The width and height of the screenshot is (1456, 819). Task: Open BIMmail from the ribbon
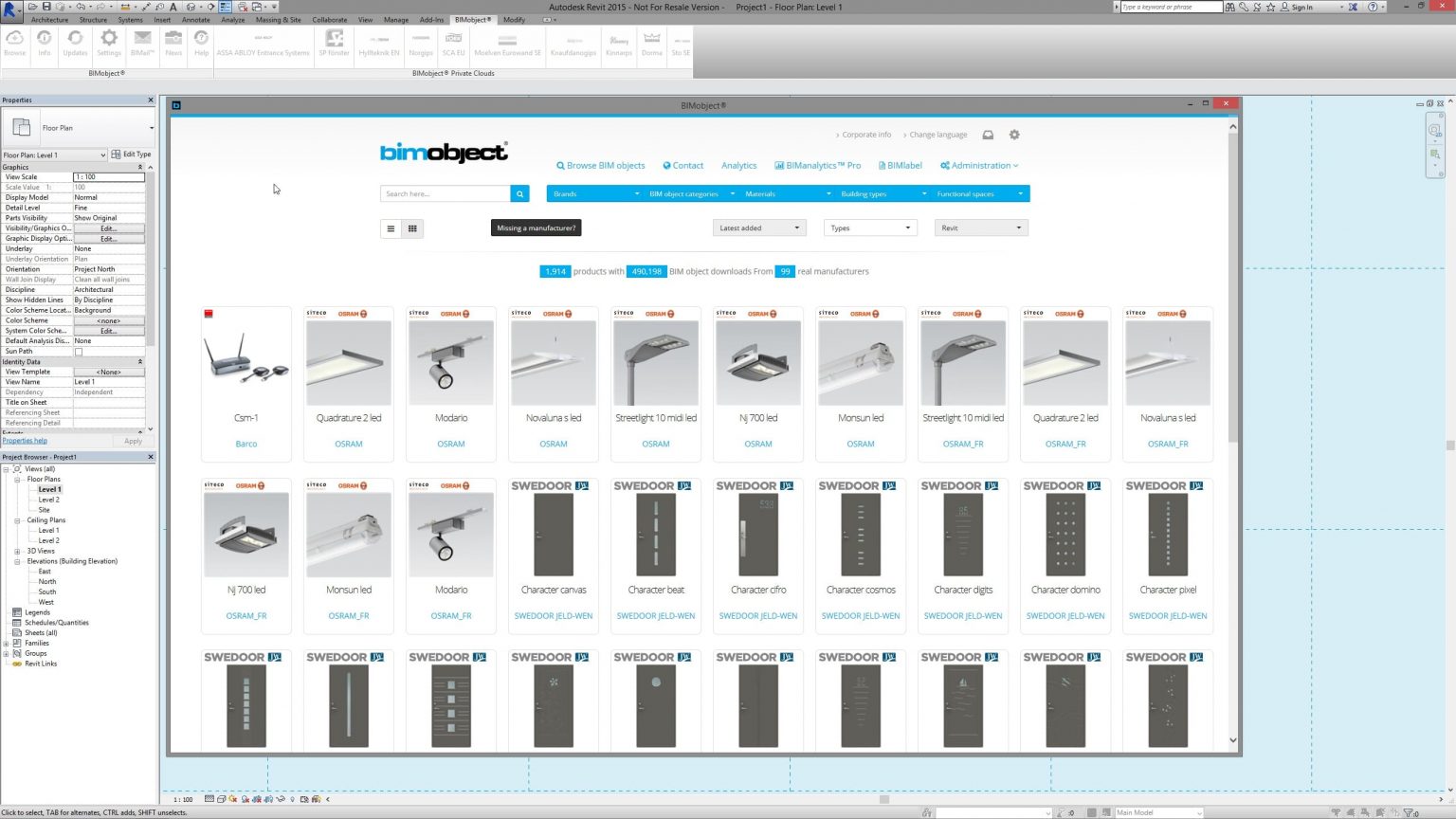click(x=142, y=43)
